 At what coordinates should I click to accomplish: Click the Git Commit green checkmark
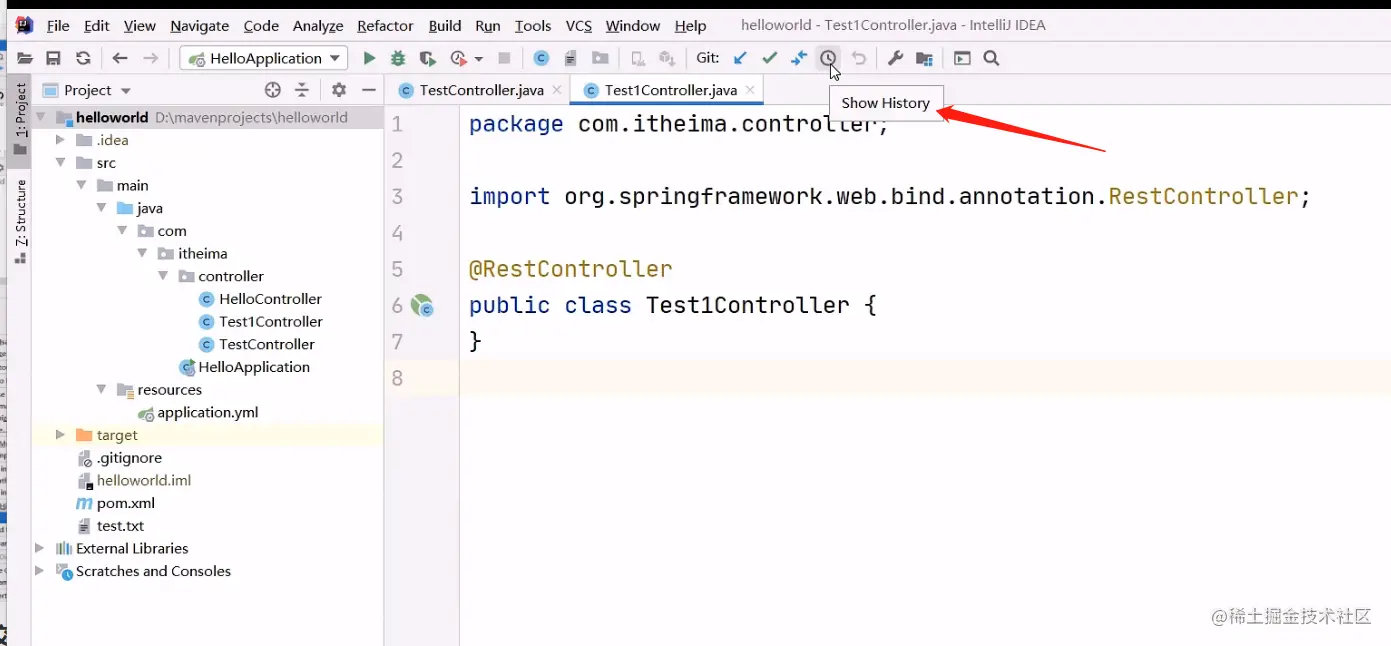point(769,59)
